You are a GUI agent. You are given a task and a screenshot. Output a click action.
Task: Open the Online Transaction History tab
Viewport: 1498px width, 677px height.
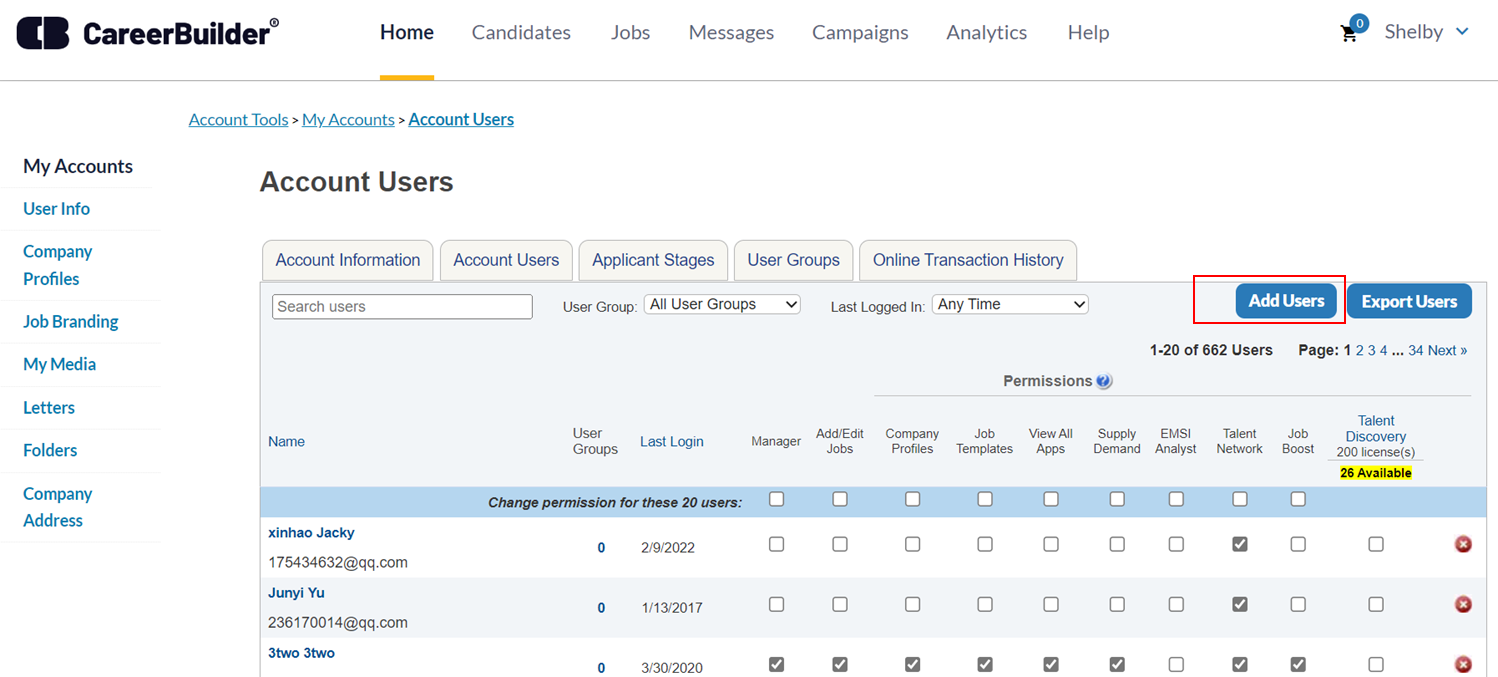tap(967, 260)
